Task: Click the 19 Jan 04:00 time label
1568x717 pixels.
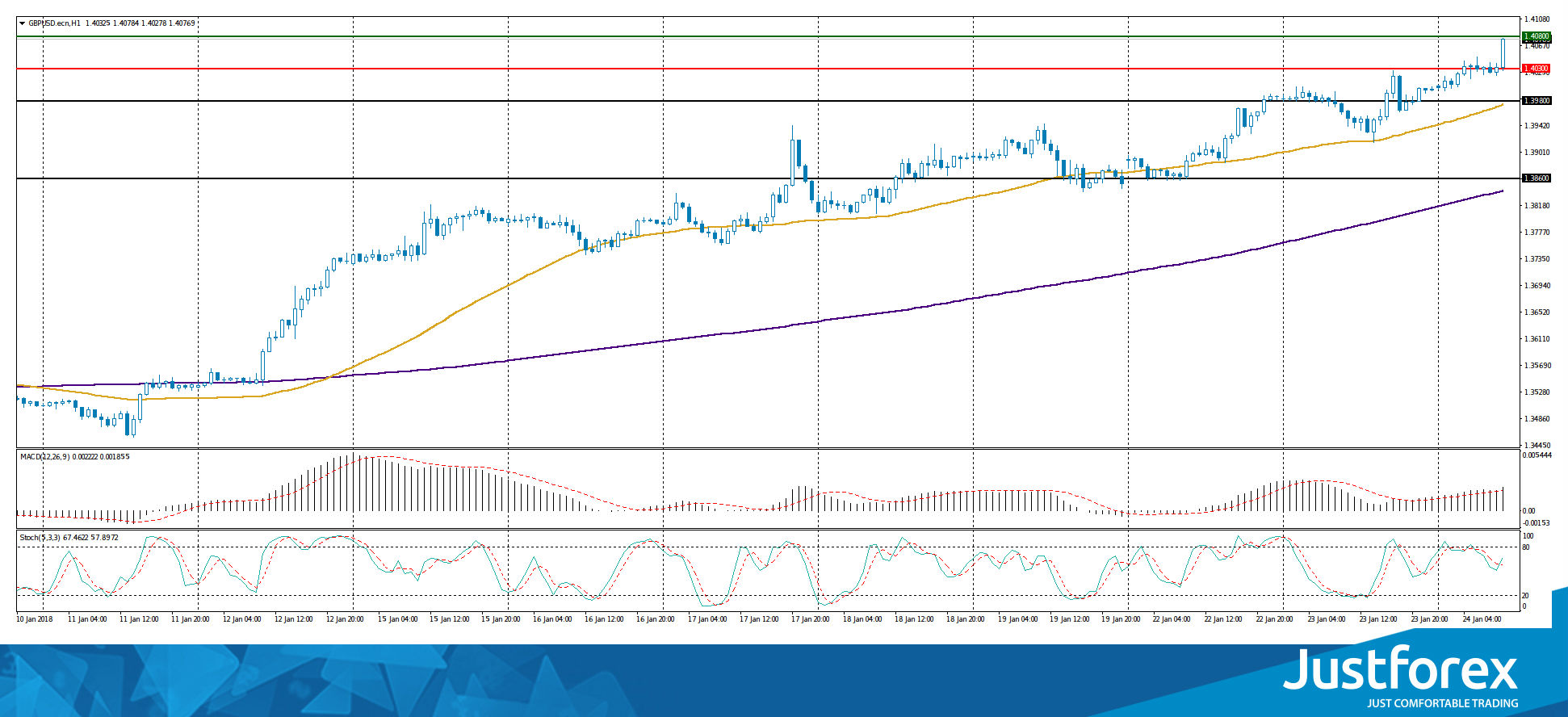Action: [1017, 619]
